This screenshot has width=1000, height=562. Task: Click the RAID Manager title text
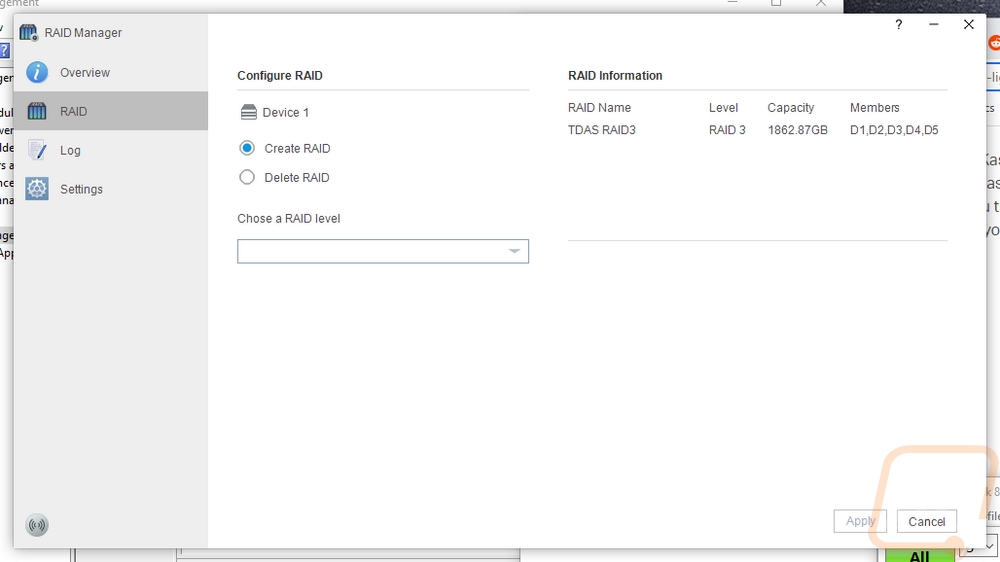tap(83, 33)
